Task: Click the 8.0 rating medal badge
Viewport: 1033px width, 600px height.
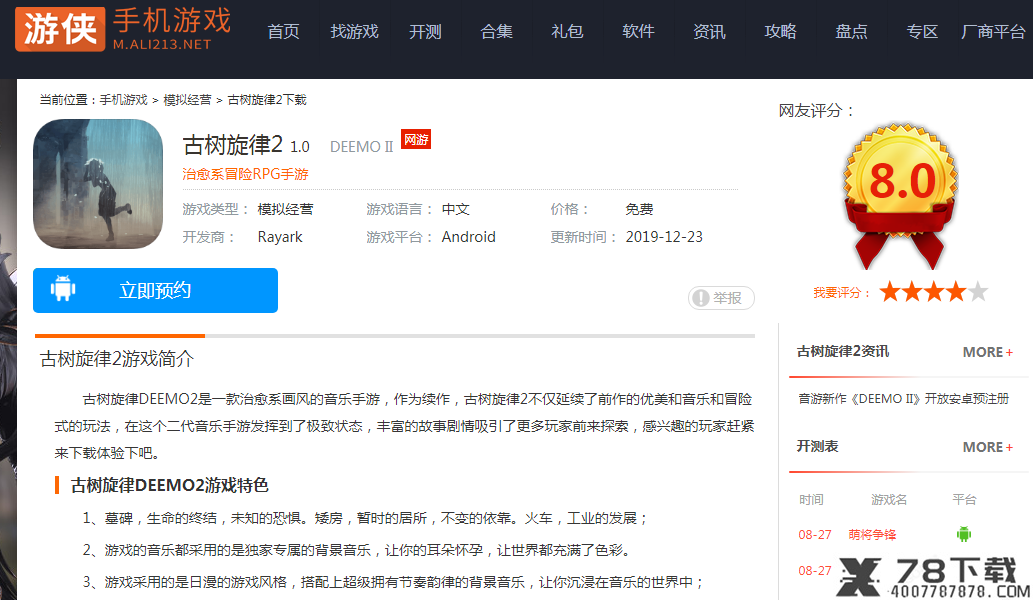Action: pyautogui.click(x=901, y=195)
